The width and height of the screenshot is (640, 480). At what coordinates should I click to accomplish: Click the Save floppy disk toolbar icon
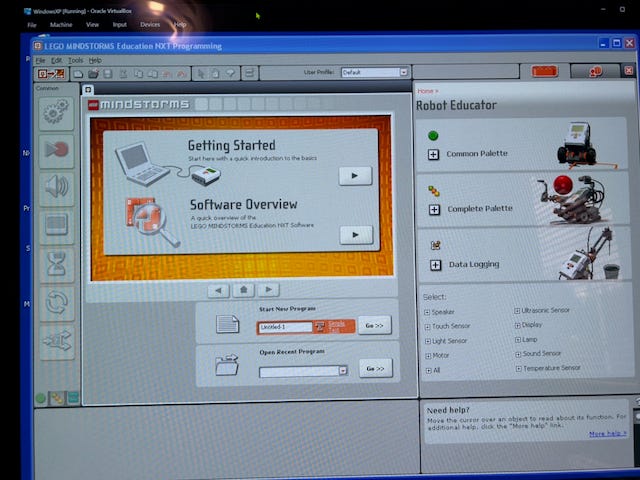pyautogui.click(x=108, y=74)
